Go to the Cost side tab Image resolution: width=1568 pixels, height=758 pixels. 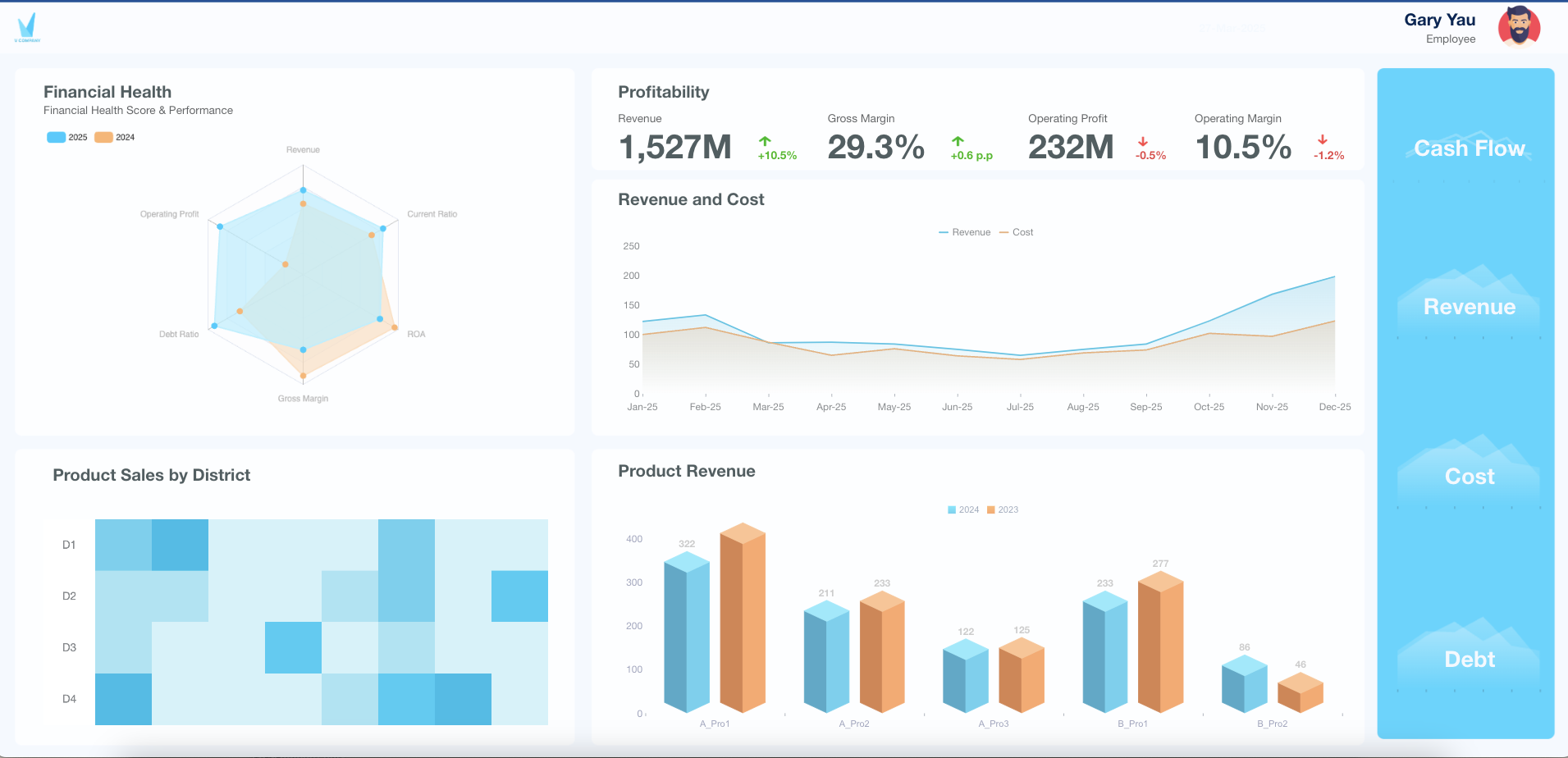click(1469, 477)
